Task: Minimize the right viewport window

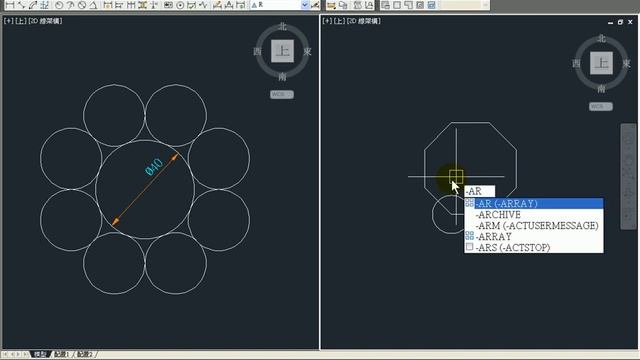Action: (610, 22)
